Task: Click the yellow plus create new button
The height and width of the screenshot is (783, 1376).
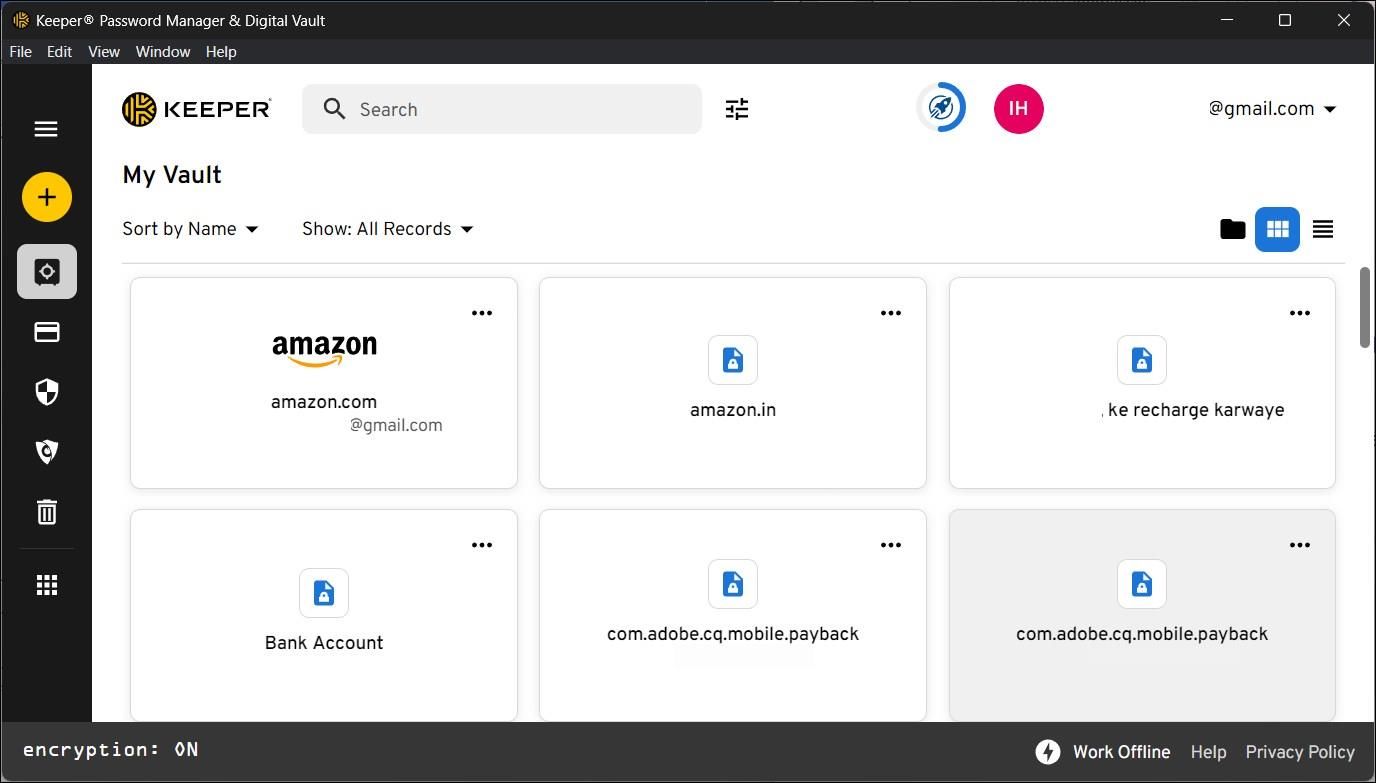Action: click(47, 197)
